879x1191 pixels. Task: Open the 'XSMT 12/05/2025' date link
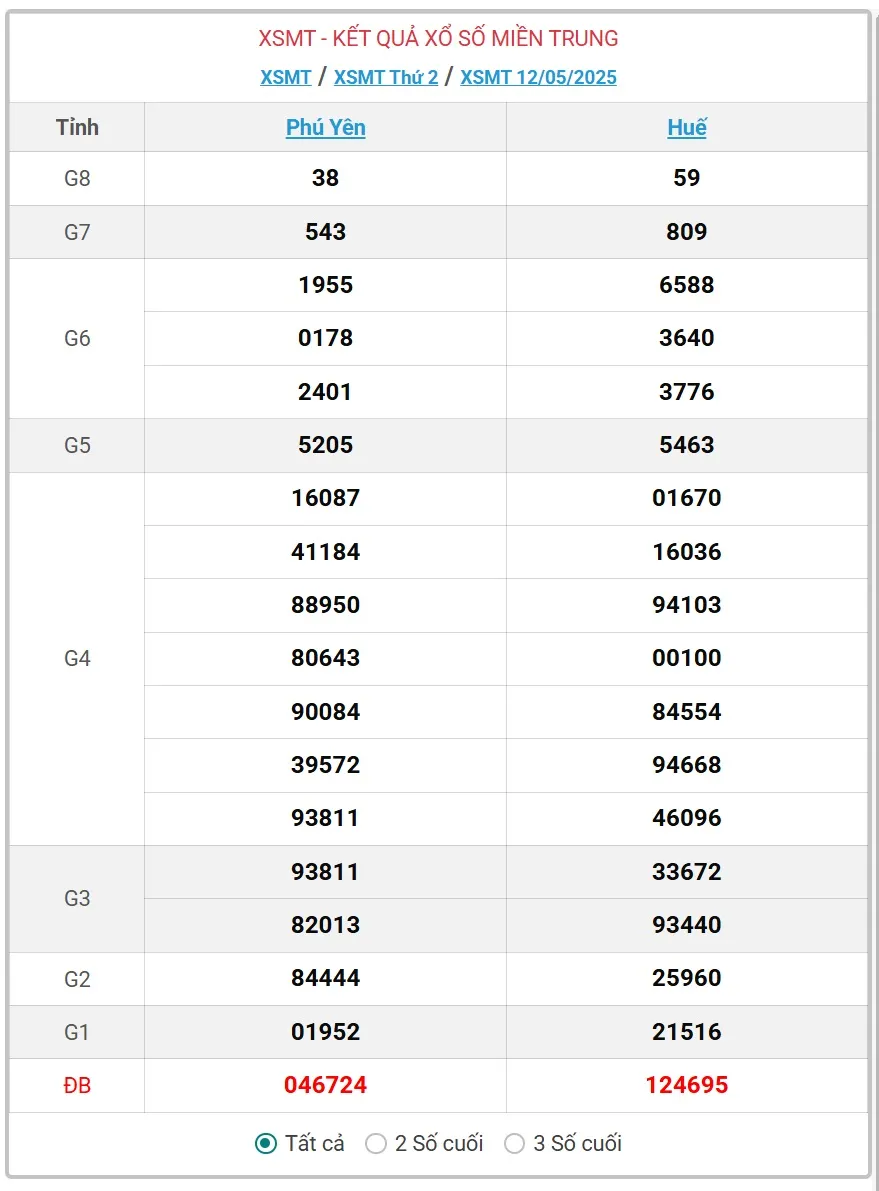click(x=538, y=77)
